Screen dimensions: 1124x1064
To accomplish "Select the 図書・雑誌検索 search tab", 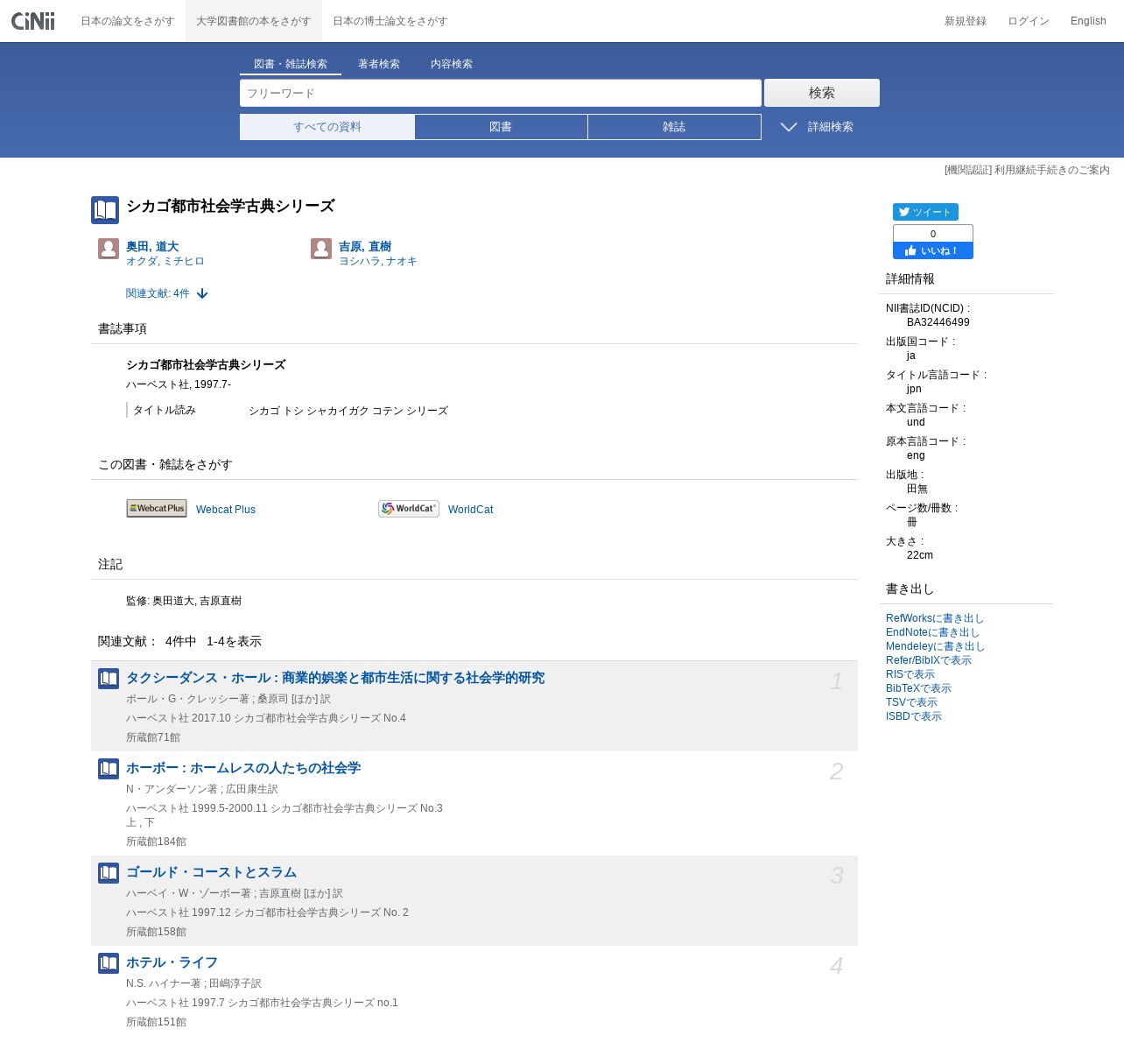I will point(291,64).
